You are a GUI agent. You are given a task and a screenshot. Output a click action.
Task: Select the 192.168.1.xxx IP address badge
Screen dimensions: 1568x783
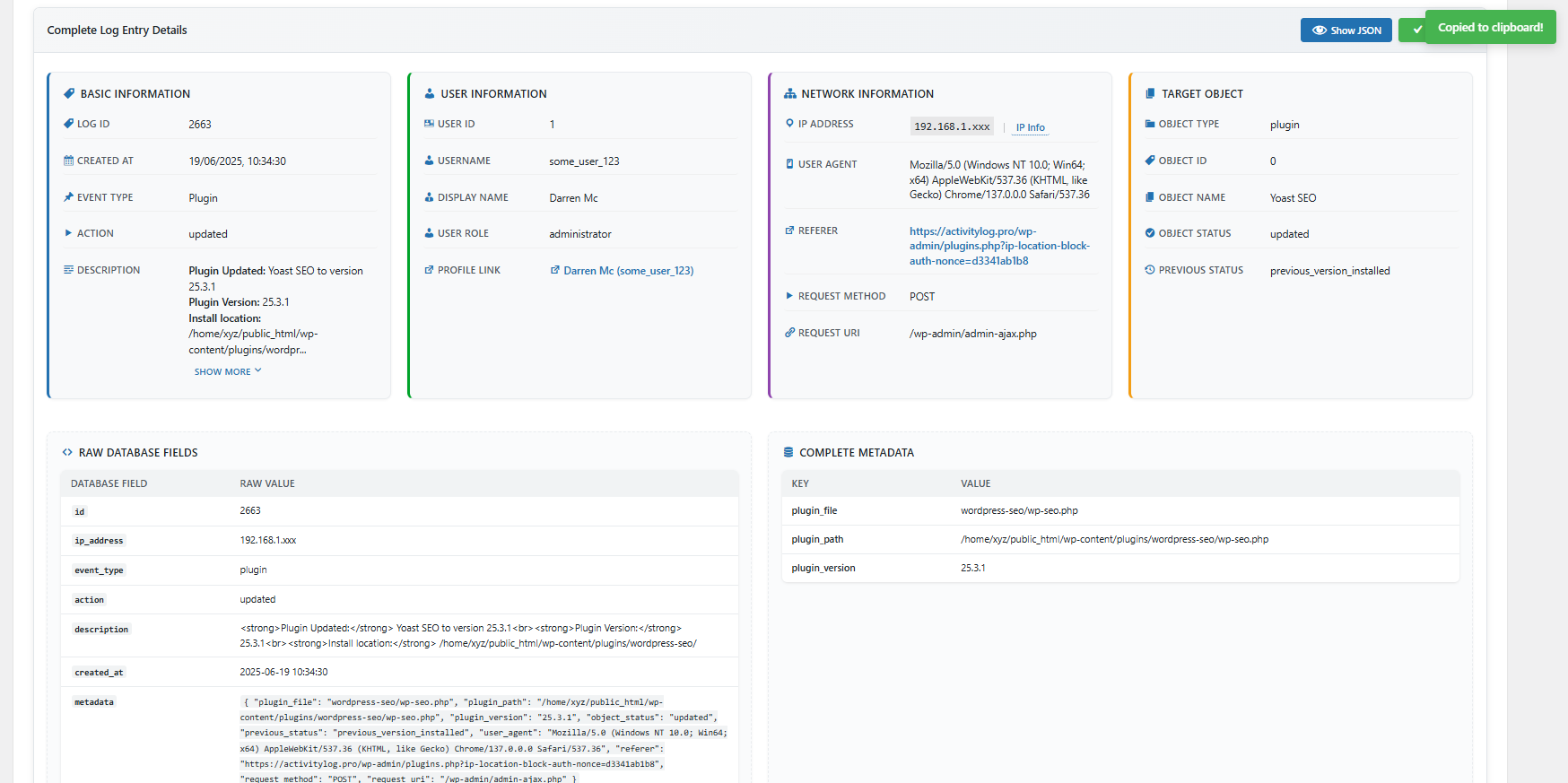tap(952, 126)
